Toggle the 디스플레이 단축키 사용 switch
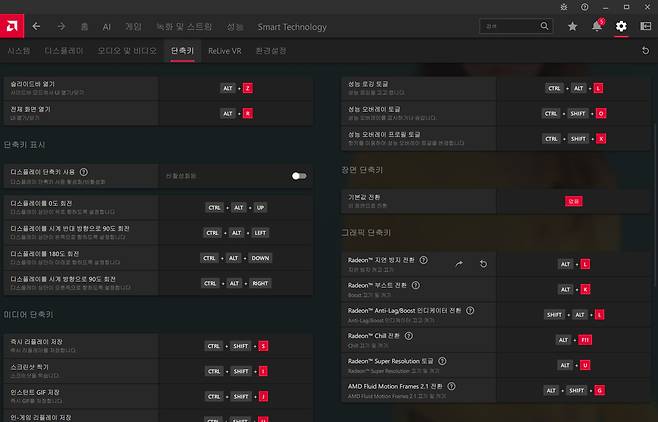This screenshot has width=658, height=422. (298, 175)
